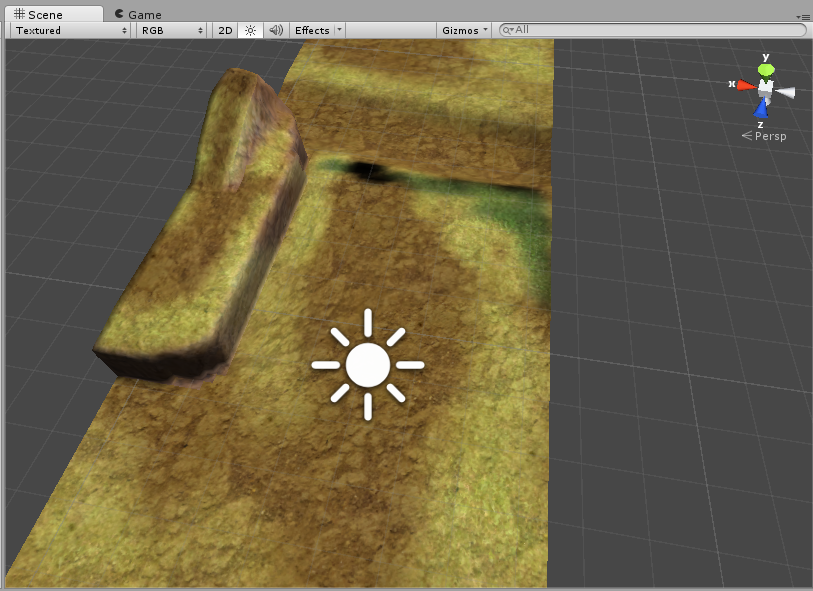Viewport: 813px width, 591px height.
Task: Open the Textured draw mode dropdown
Action: 65,30
